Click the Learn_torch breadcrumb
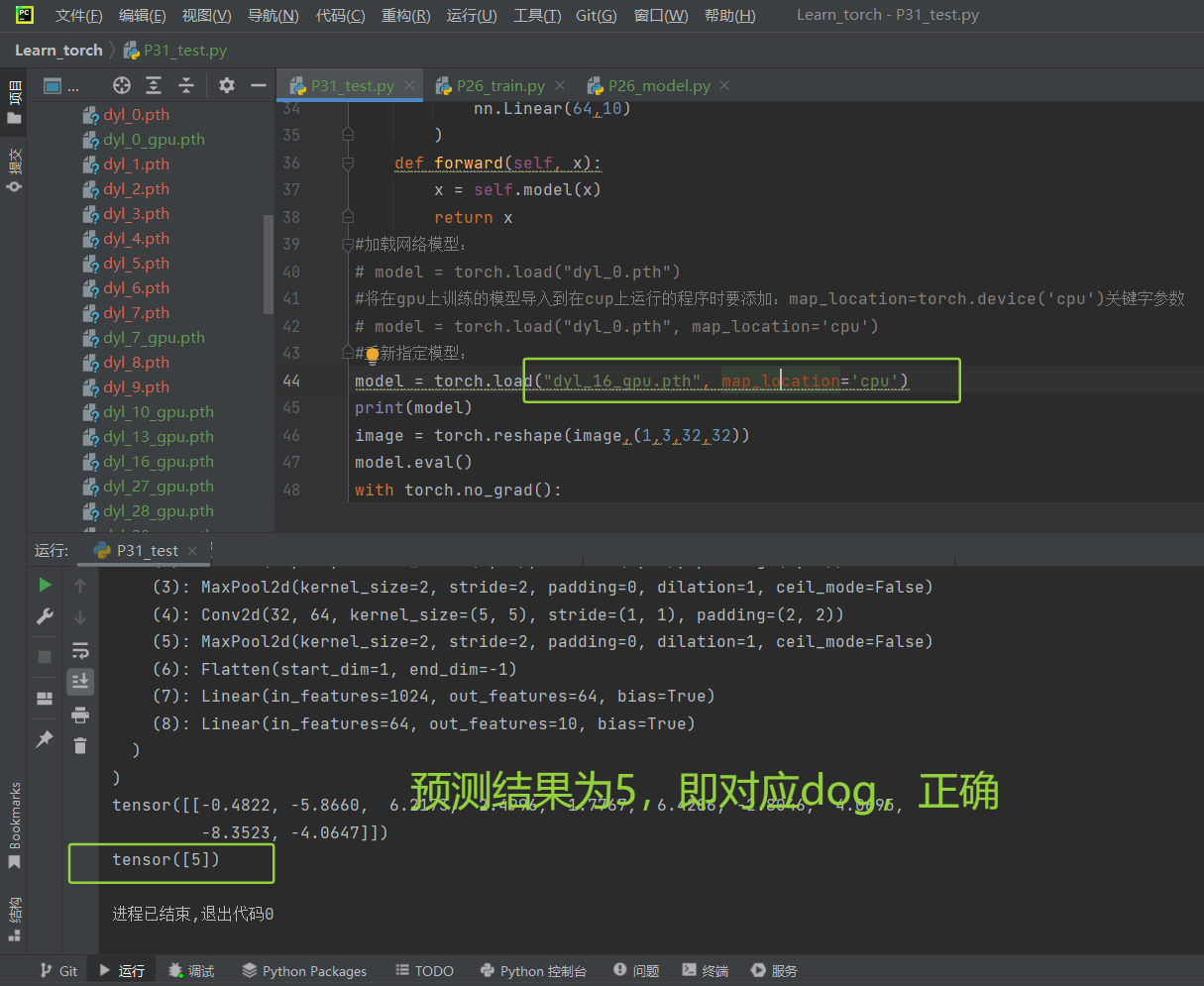 pos(58,50)
